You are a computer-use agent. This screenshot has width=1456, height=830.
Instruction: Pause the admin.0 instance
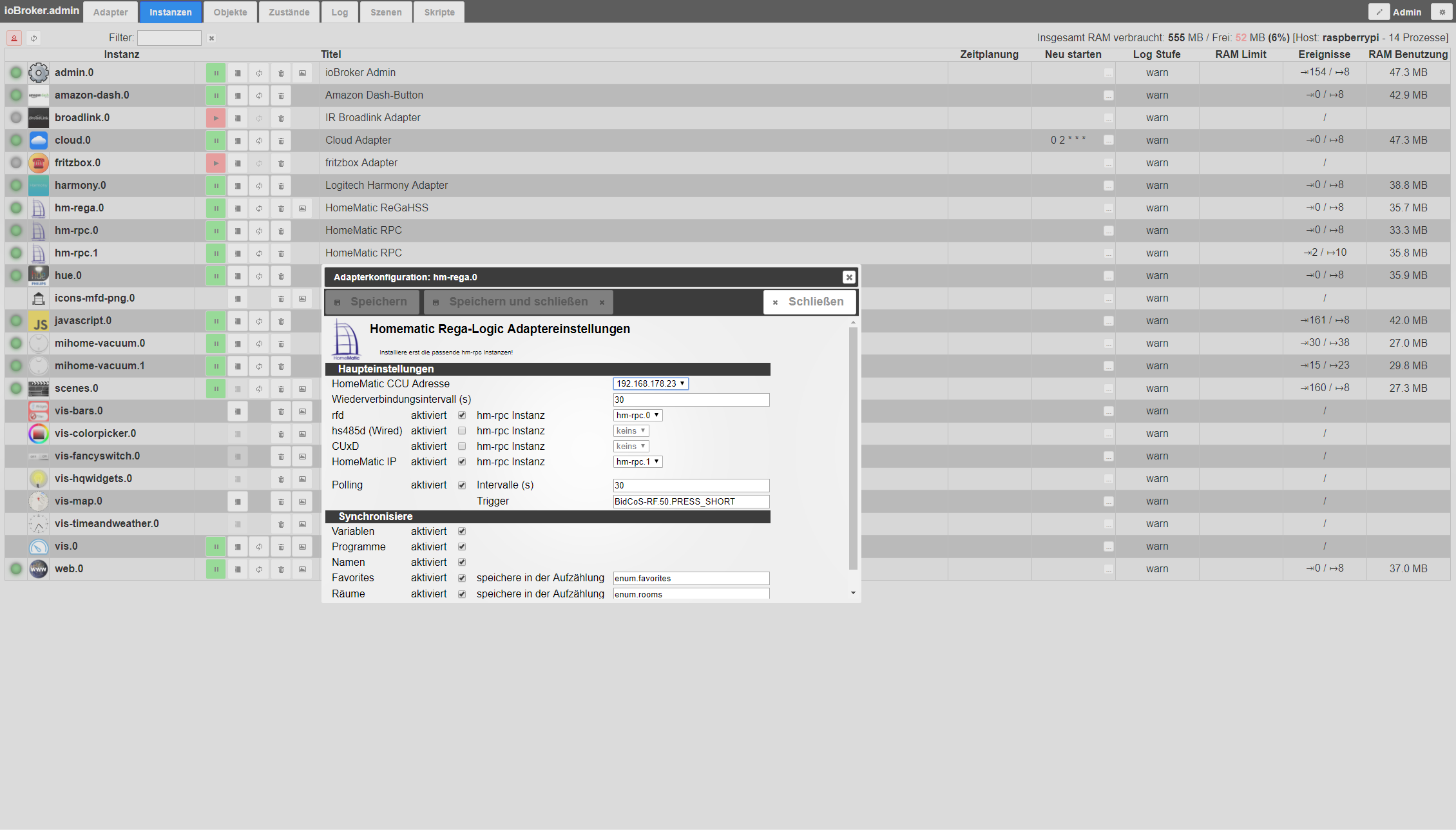[x=216, y=73]
